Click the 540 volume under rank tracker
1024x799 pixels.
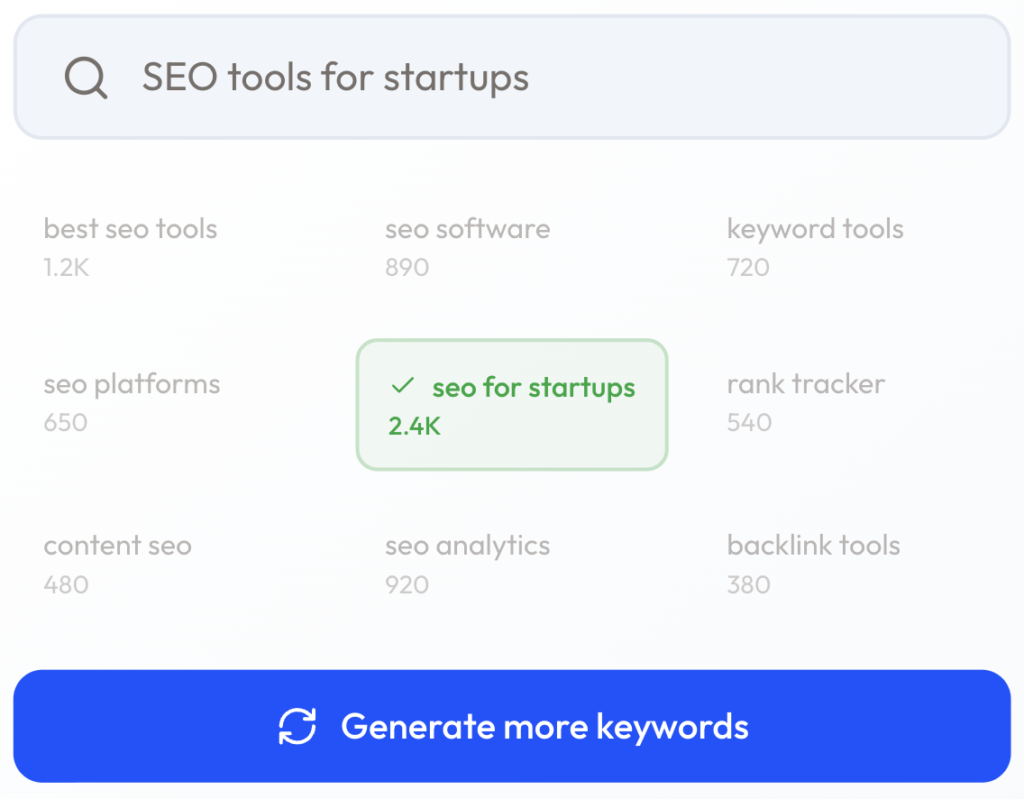pos(749,422)
